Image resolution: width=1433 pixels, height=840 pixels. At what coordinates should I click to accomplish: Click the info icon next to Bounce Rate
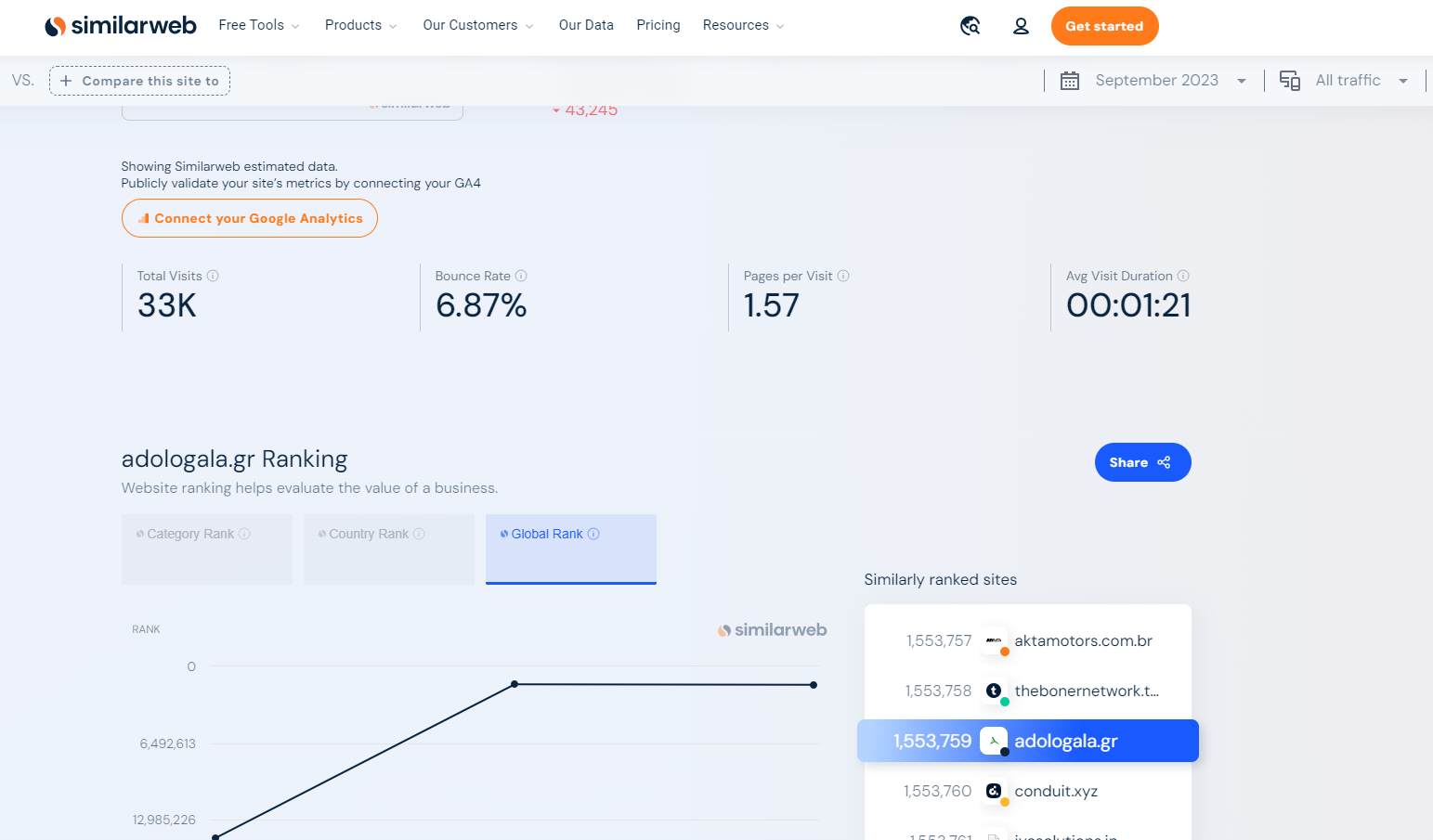coord(521,276)
